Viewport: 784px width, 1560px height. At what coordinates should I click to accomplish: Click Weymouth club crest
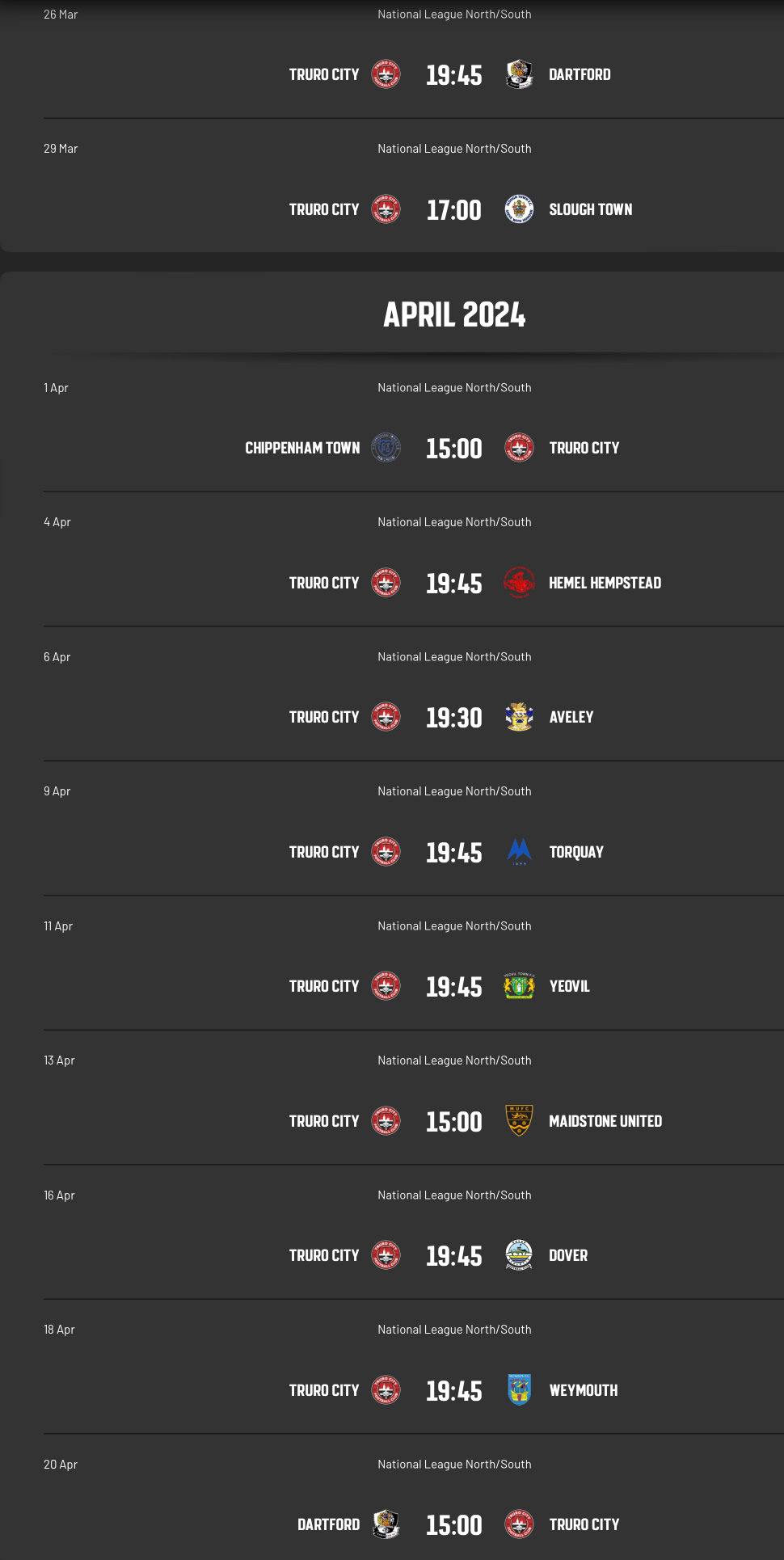tap(519, 1390)
